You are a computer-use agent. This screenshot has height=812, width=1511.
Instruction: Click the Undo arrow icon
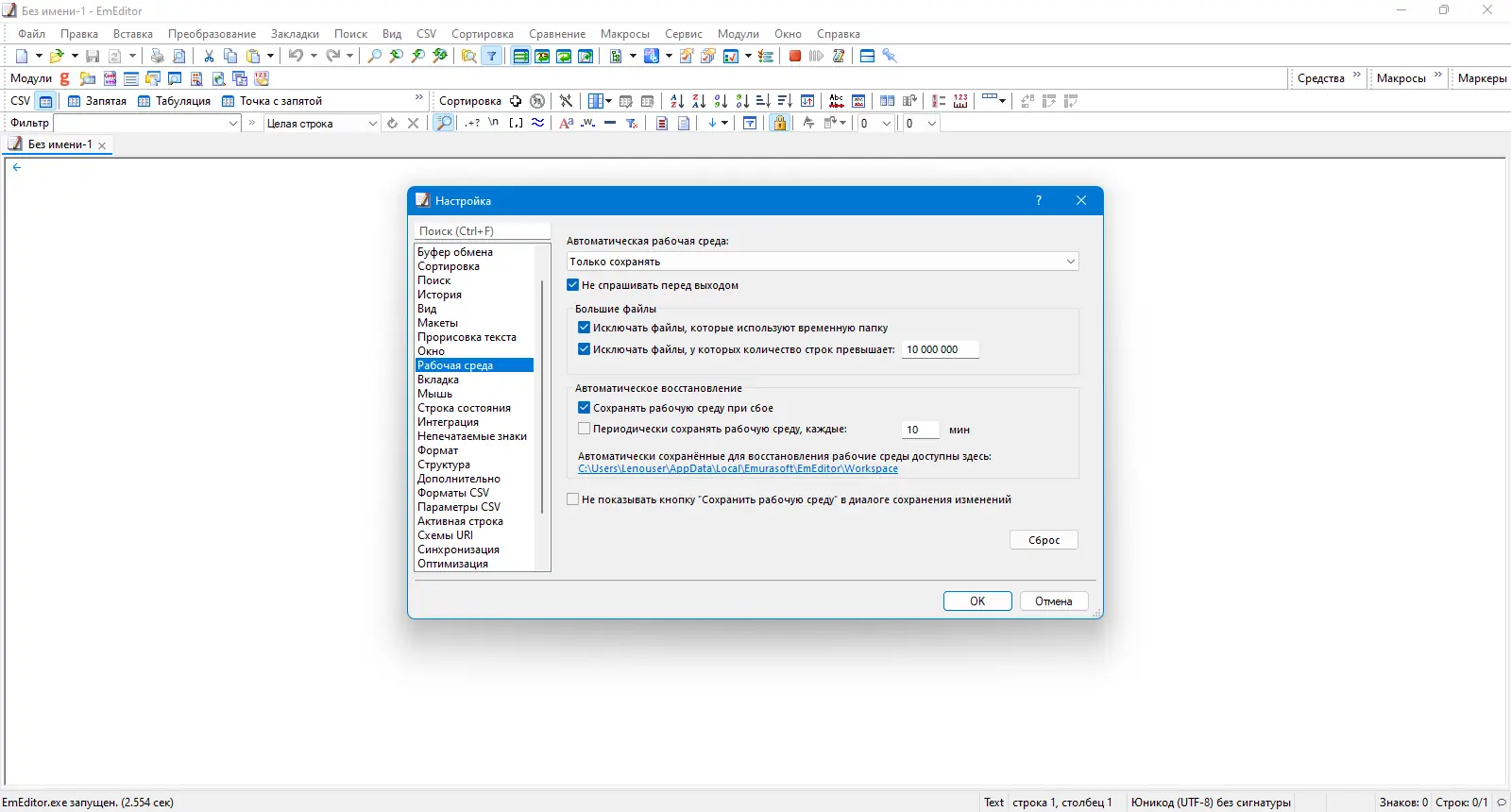pos(296,56)
